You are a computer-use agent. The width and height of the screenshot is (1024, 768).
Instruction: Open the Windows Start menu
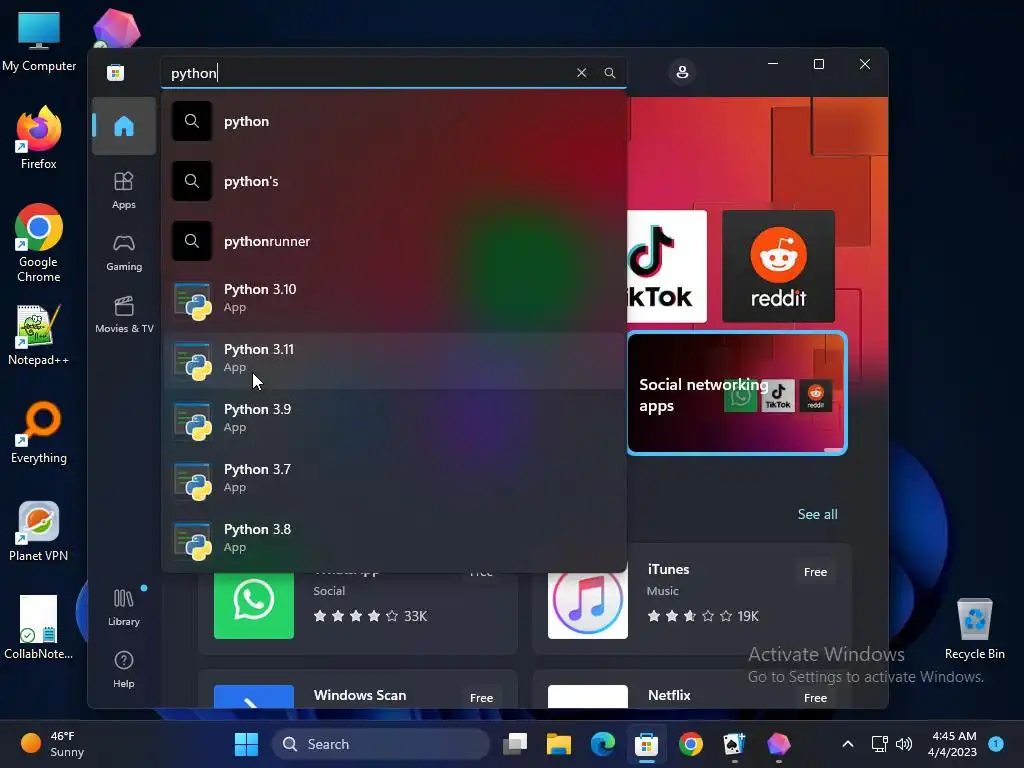point(246,744)
